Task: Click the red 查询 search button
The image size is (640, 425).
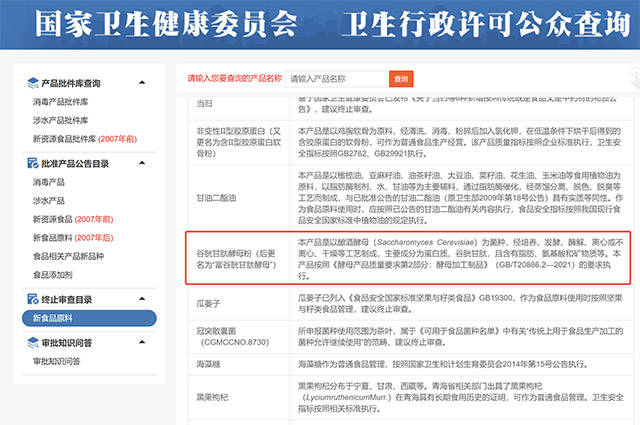Action: (x=400, y=78)
